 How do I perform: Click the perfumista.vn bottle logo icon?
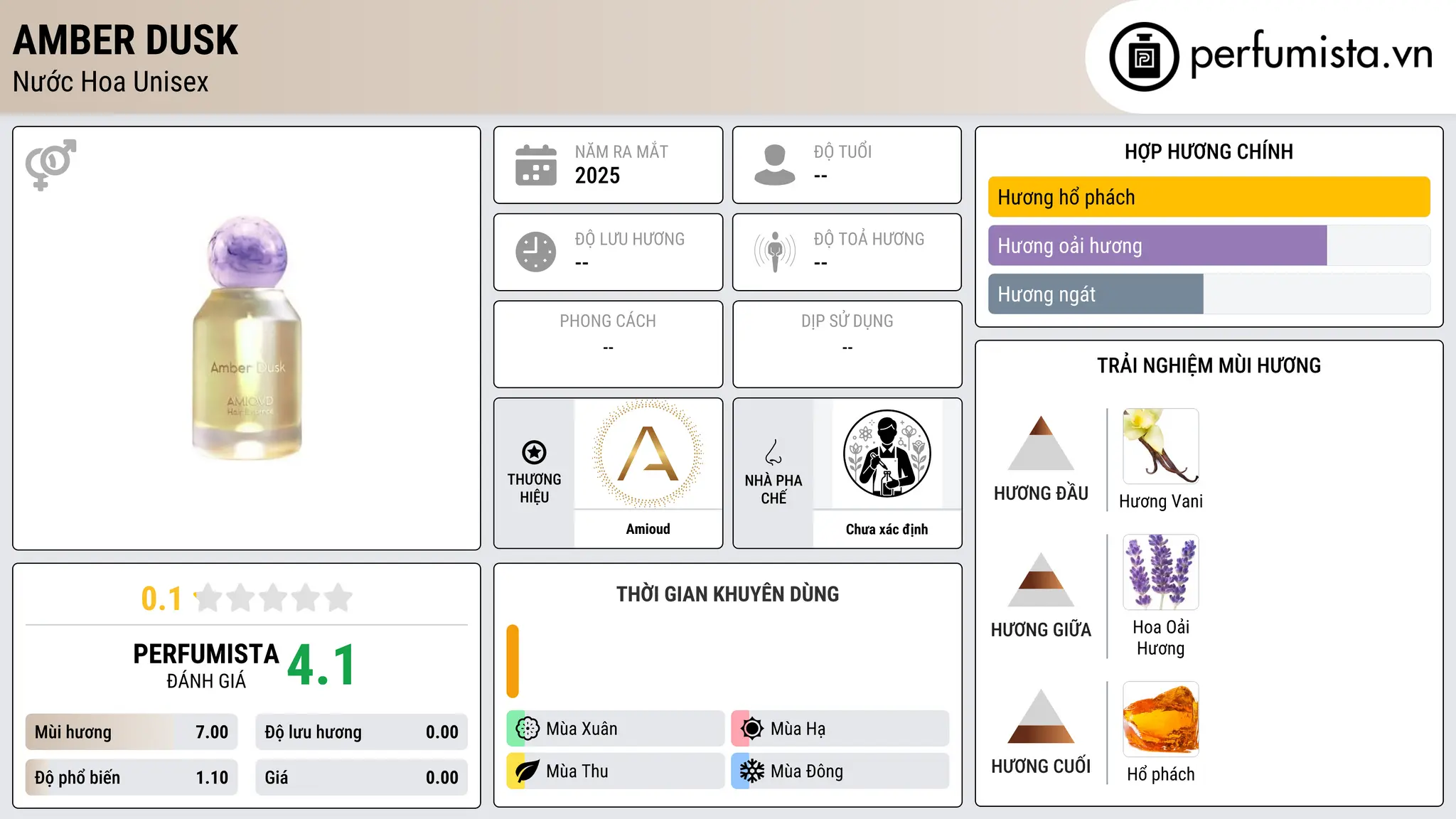1144,57
